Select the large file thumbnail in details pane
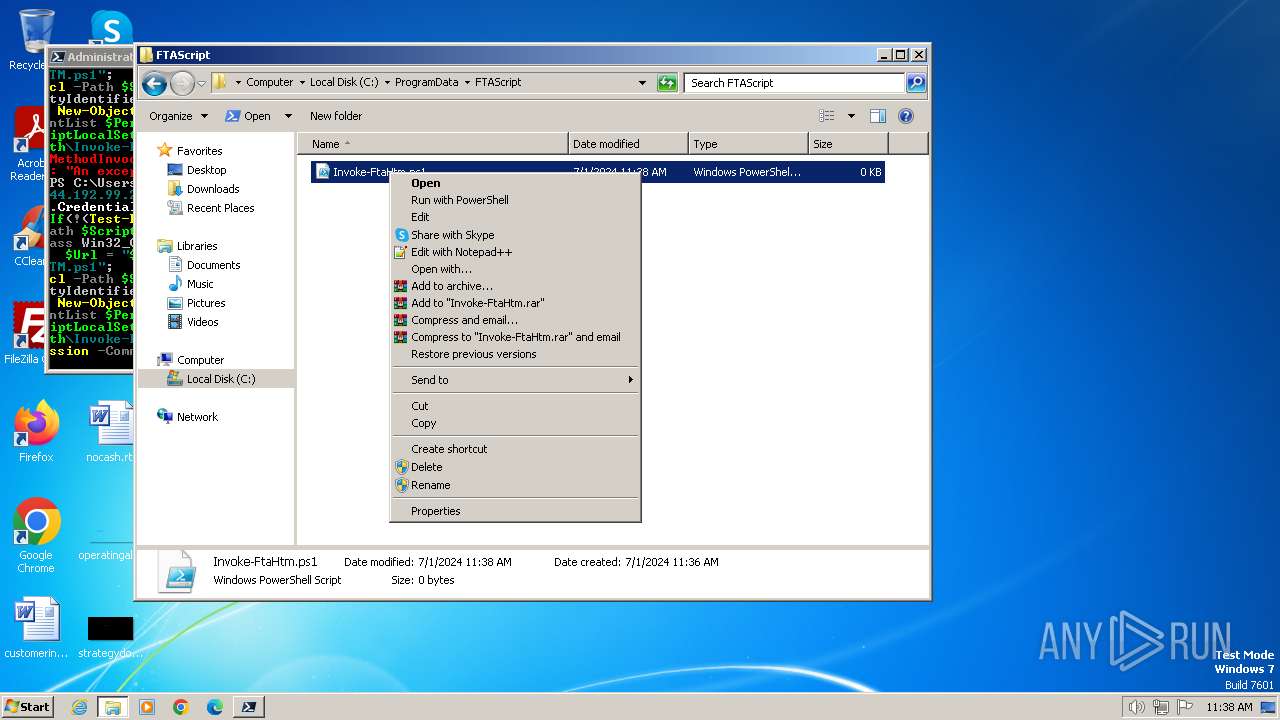Screen dimensions: 1280x720 coord(177,571)
